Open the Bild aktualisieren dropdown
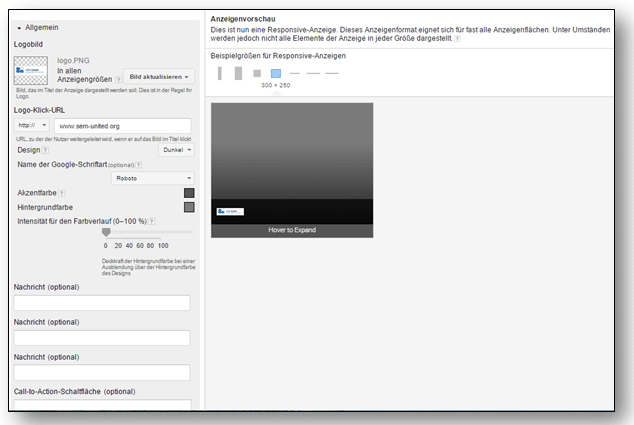The width and height of the screenshot is (634, 425). (159, 76)
